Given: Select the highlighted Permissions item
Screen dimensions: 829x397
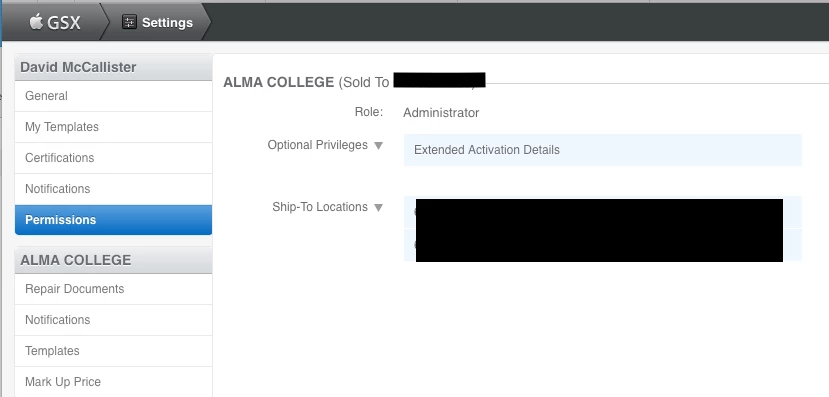Looking at the screenshot, I should pos(113,220).
